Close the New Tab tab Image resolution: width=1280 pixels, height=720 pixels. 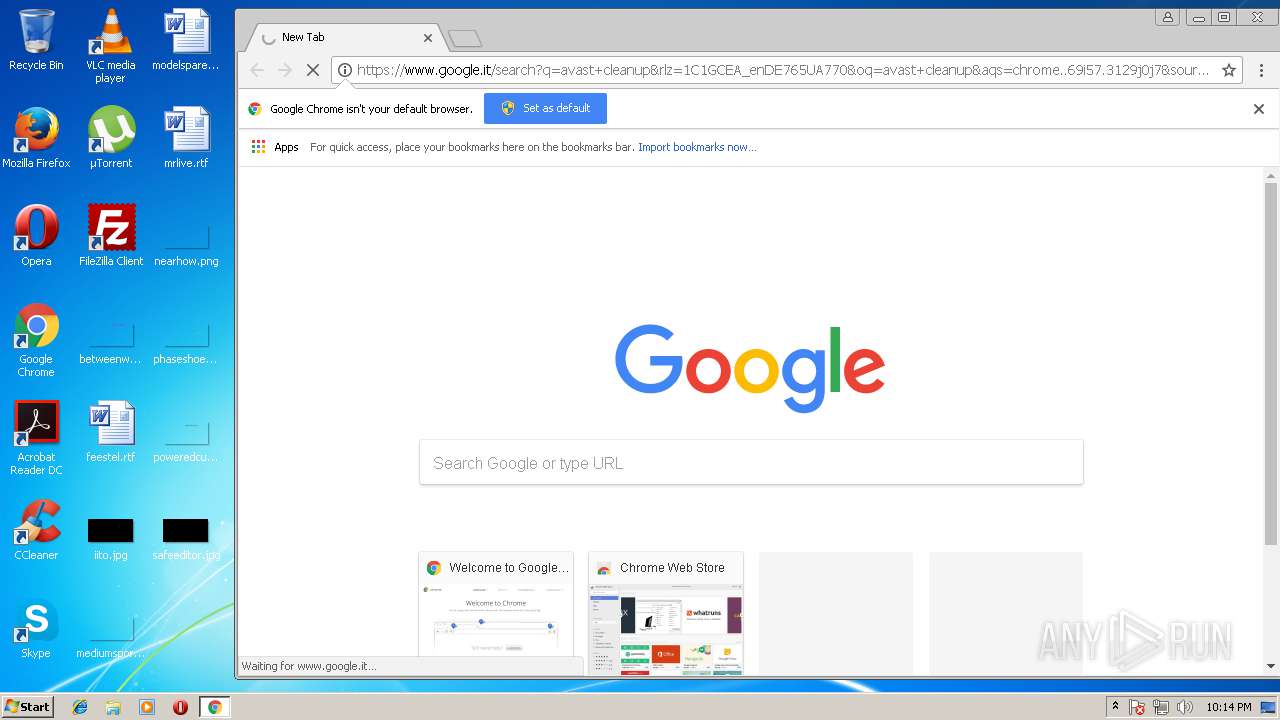coord(428,38)
